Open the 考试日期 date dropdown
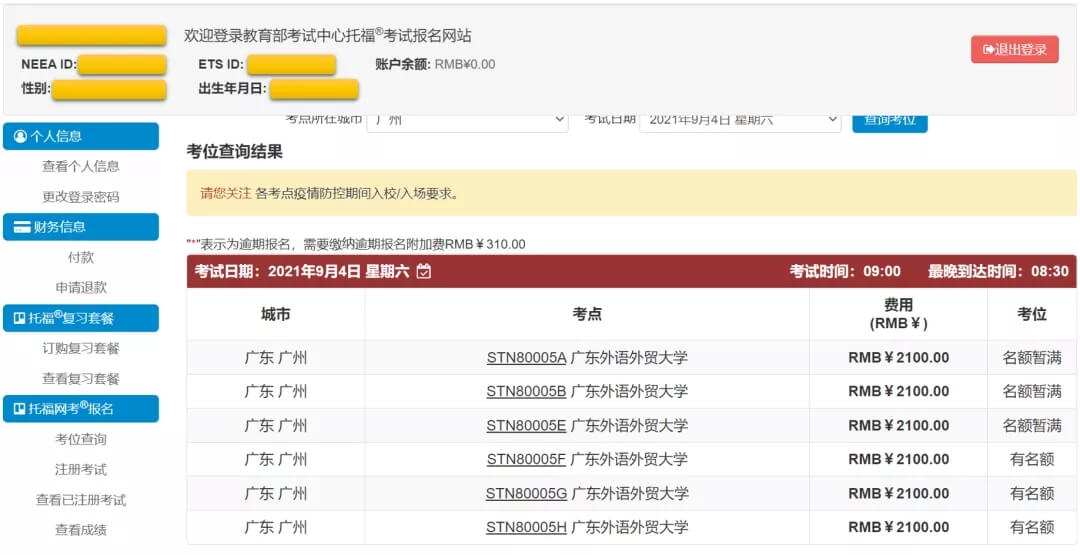 click(x=740, y=123)
